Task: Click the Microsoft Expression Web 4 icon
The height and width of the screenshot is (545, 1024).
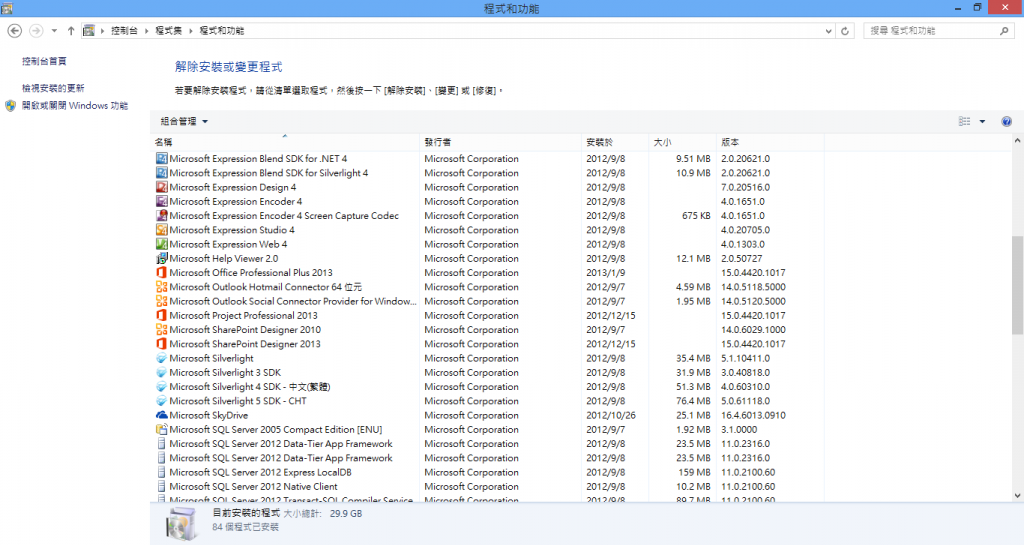Action: 161,244
